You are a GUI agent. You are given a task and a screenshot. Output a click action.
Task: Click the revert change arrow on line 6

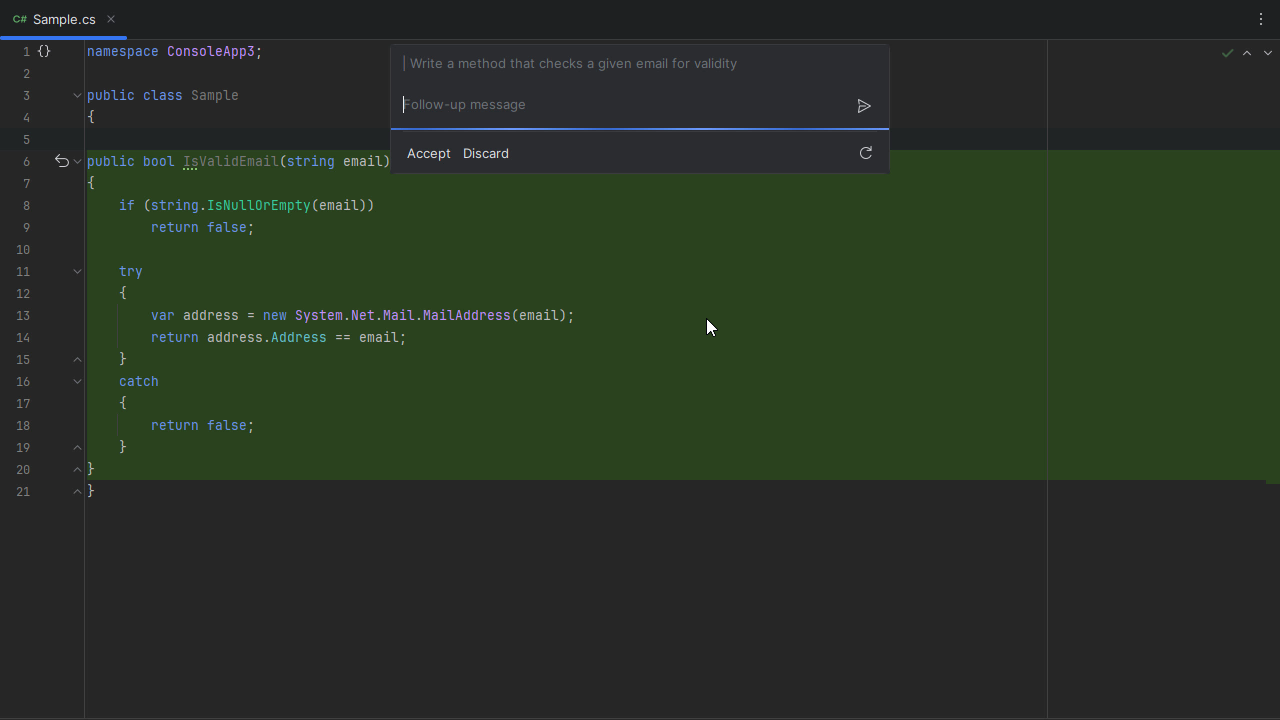tap(61, 161)
